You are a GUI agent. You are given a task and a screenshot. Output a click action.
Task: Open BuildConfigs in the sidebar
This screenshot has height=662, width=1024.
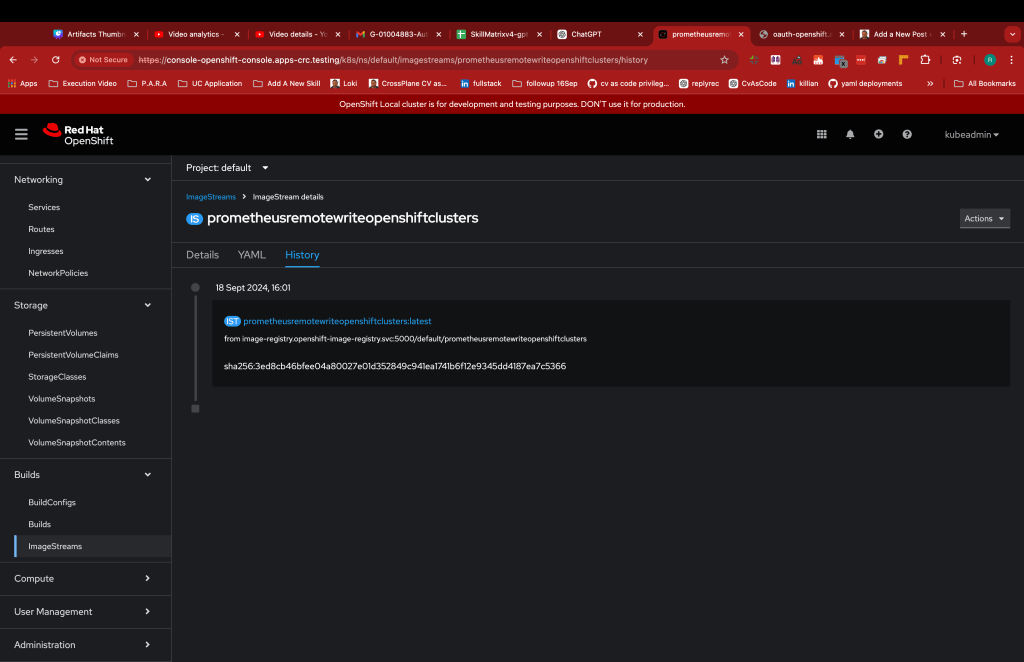(x=52, y=503)
